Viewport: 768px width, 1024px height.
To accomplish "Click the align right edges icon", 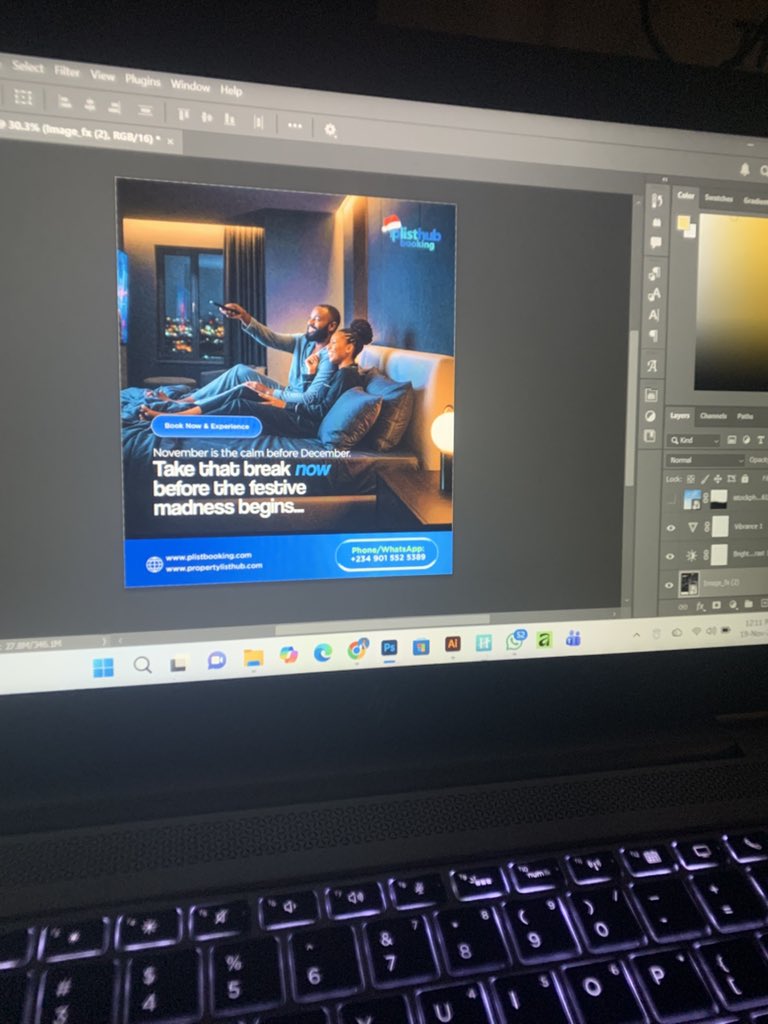I will (114, 107).
